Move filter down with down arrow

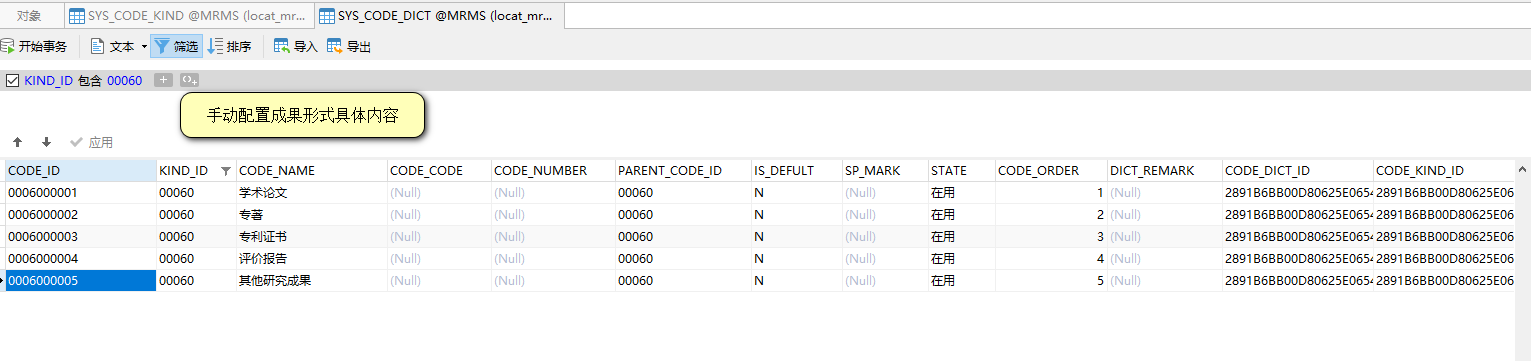(46, 143)
